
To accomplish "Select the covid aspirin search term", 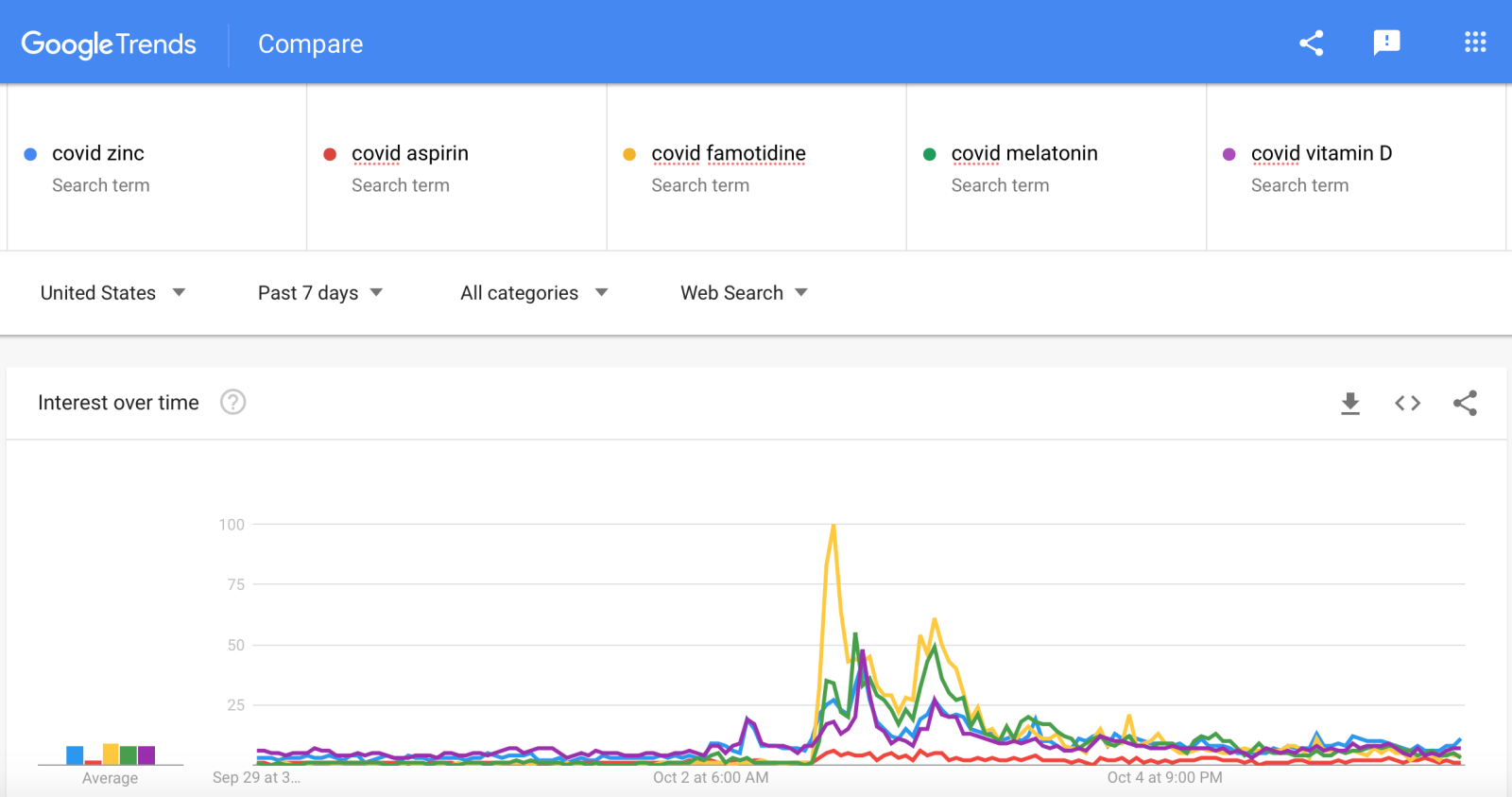I will pyautogui.click(x=409, y=154).
